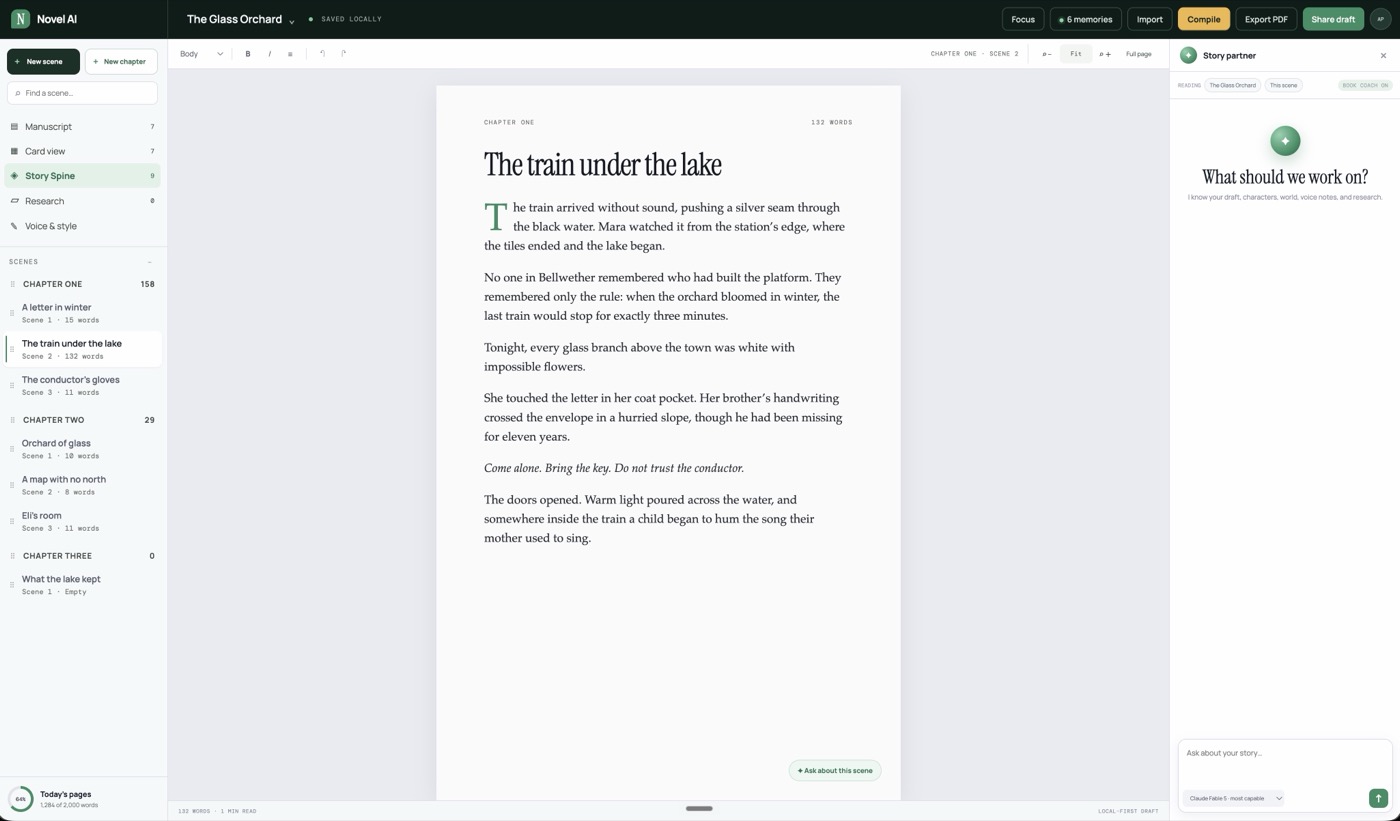Open the user avatar menu

click(1380, 19)
